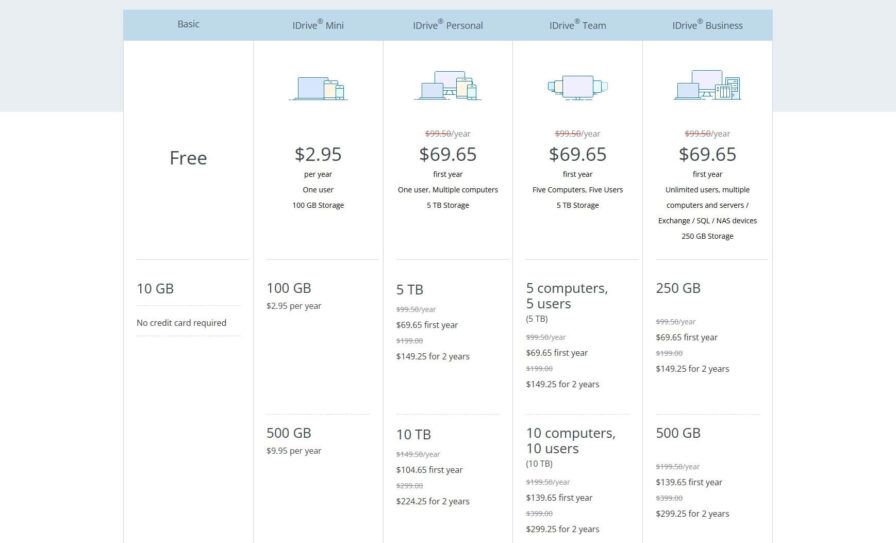Click the IDrive Team monitors illustration icon
The width and height of the screenshot is (896, 543).
click(577, 87)
